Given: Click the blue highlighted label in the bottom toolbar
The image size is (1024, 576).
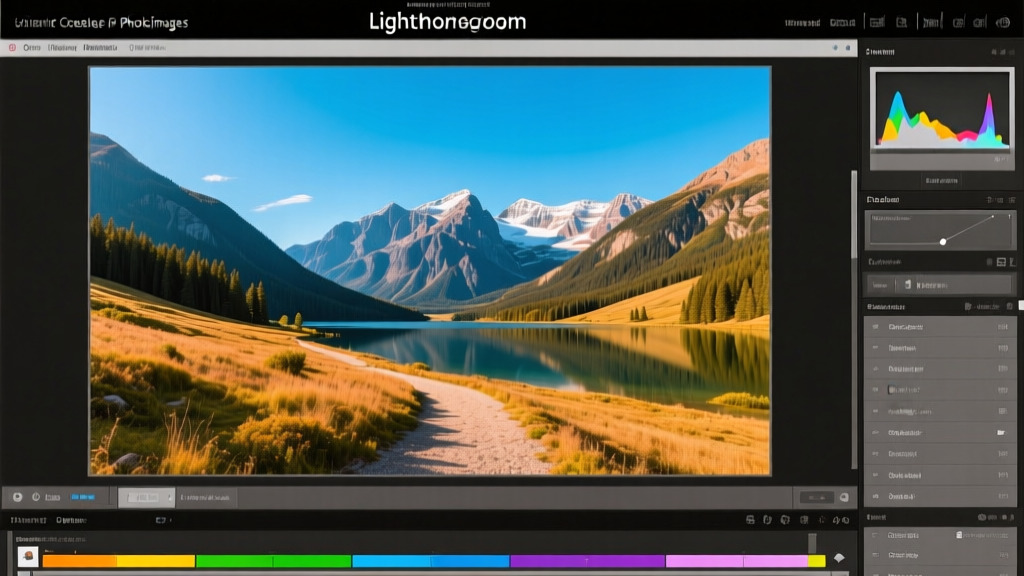Looking at the screenshot, I should point(83,497).
